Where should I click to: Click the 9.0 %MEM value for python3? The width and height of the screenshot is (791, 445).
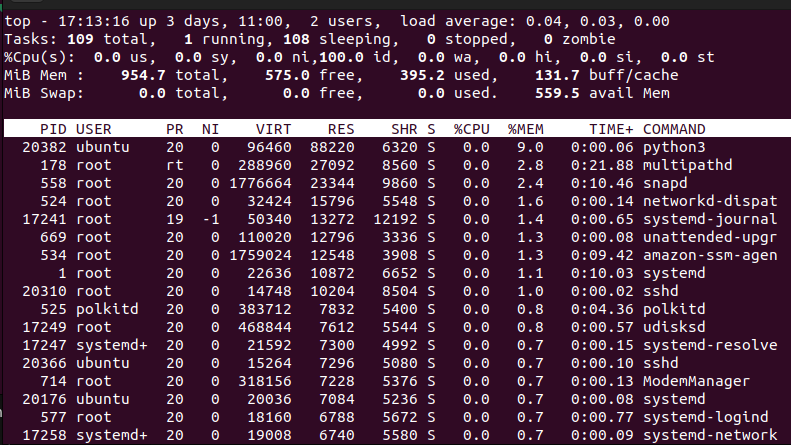click(x=530, y=147)
